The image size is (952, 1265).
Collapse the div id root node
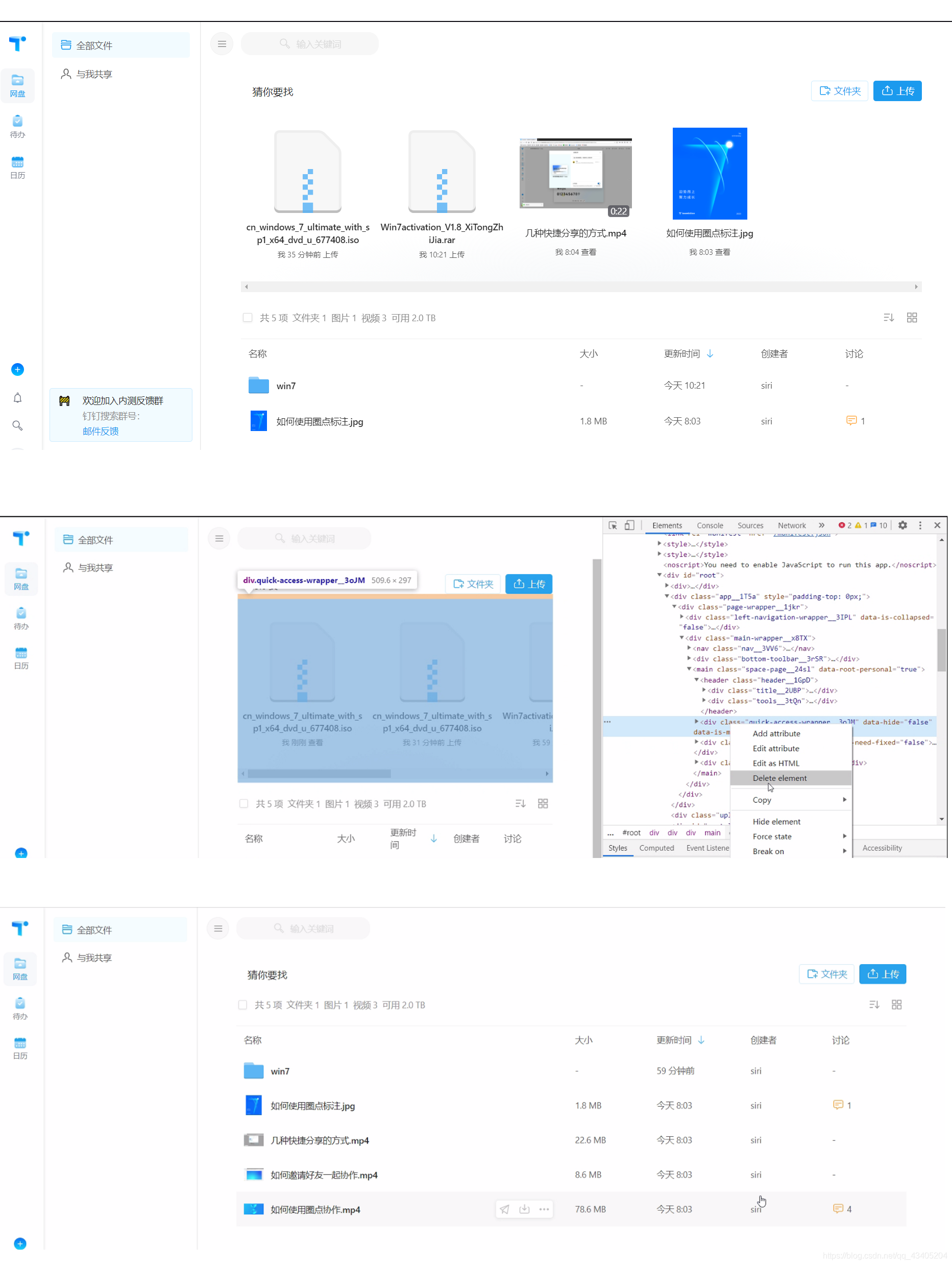(x=659, y=575)
